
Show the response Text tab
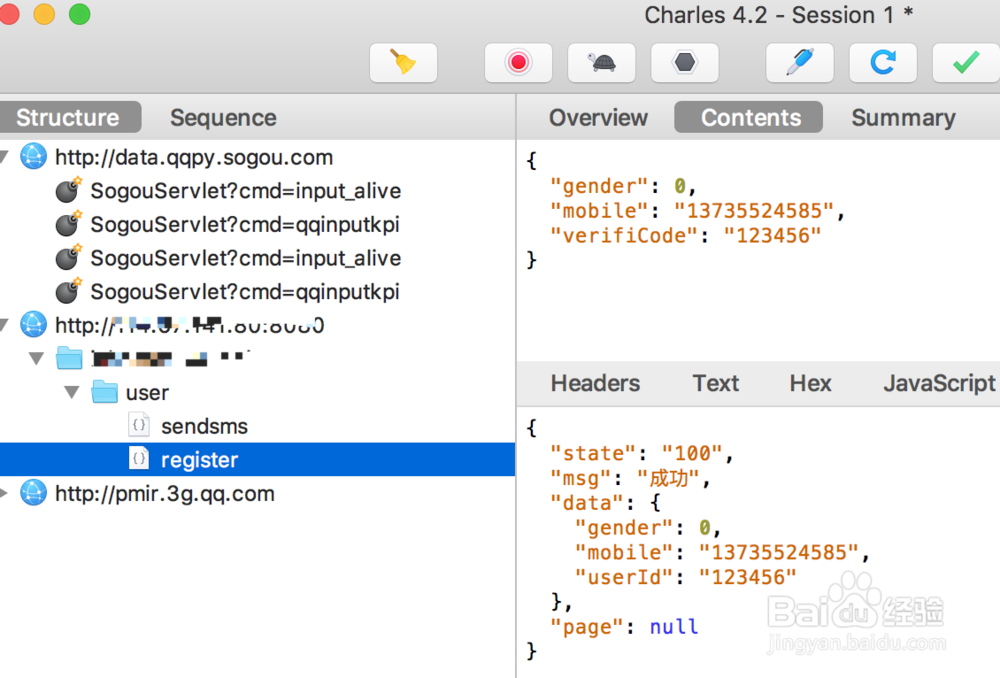[x=716, y=383]
